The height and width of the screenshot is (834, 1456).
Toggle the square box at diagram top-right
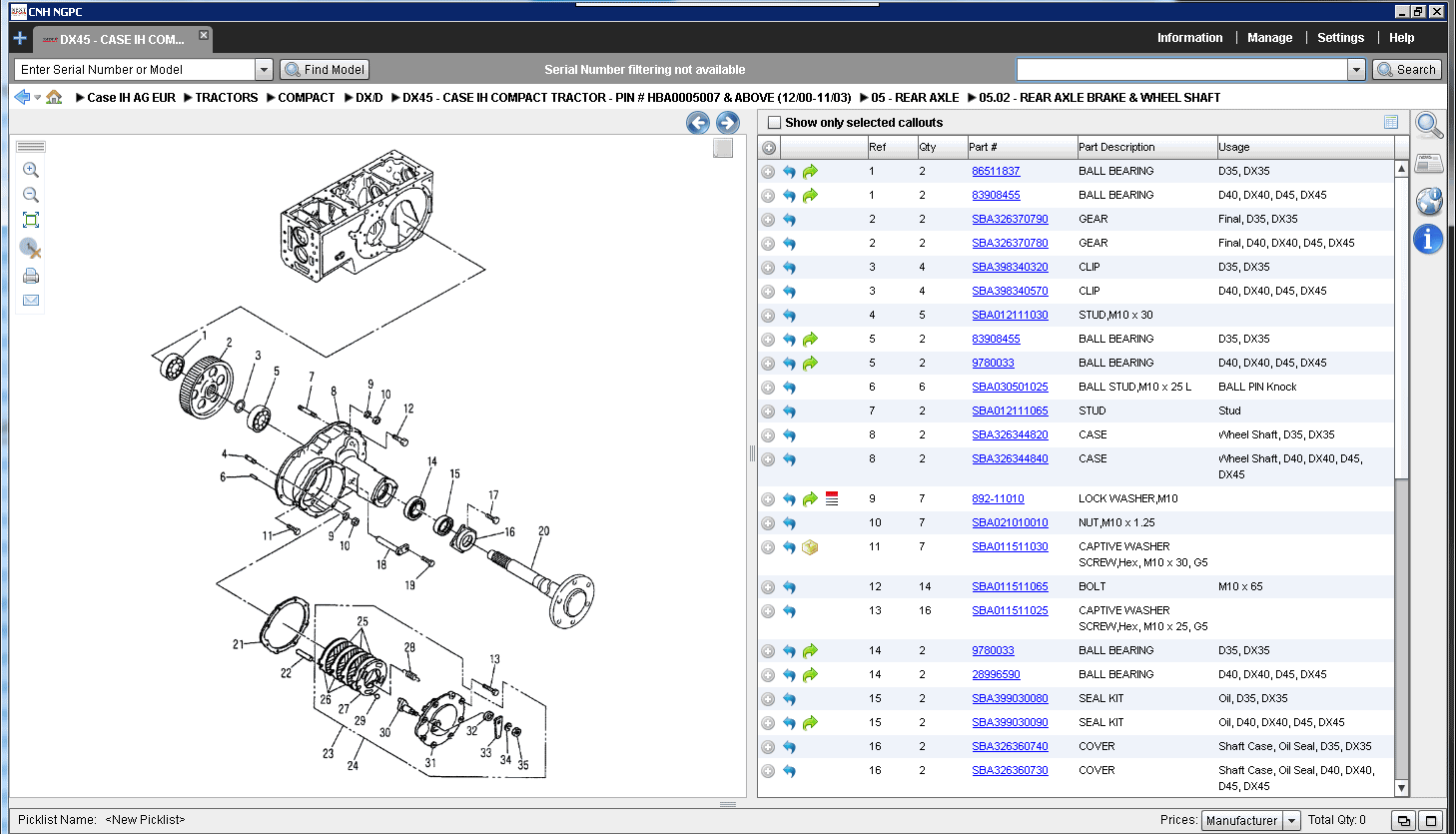click(x=723, y=149)
